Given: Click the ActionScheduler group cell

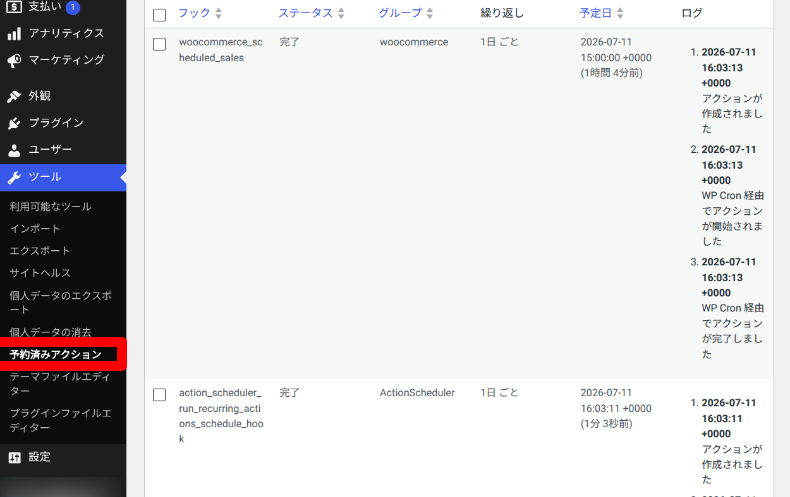Looking at the screenshot, I should [x=417, y=393].
